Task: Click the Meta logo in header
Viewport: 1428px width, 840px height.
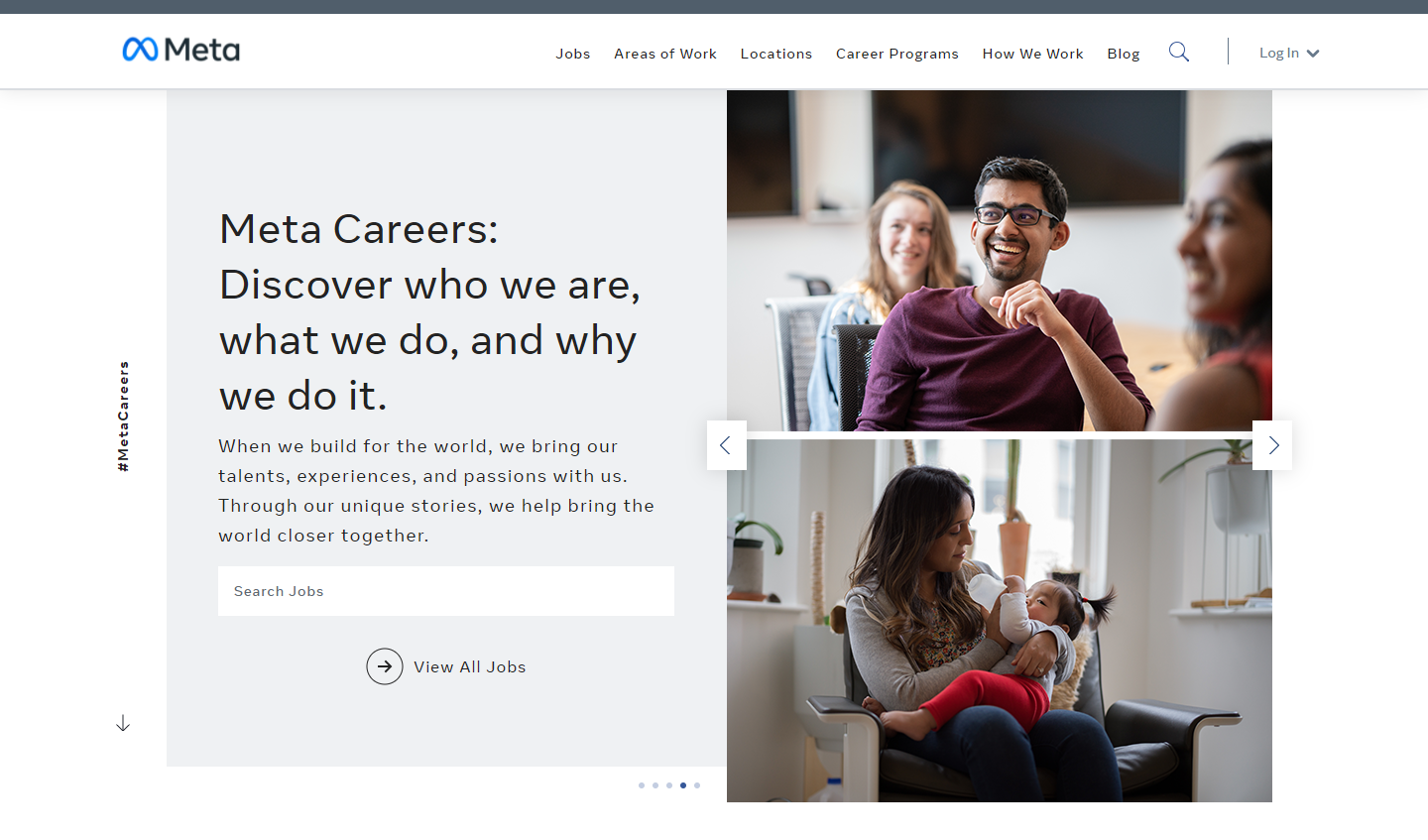Action: 180,50
